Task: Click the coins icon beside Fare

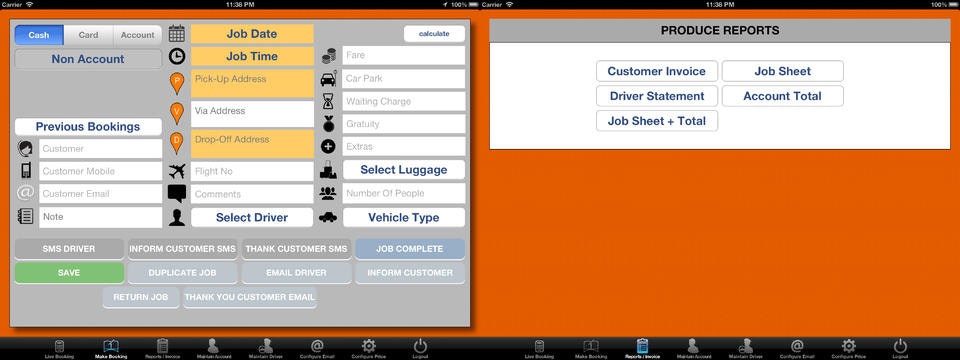Action: (329, 56)
